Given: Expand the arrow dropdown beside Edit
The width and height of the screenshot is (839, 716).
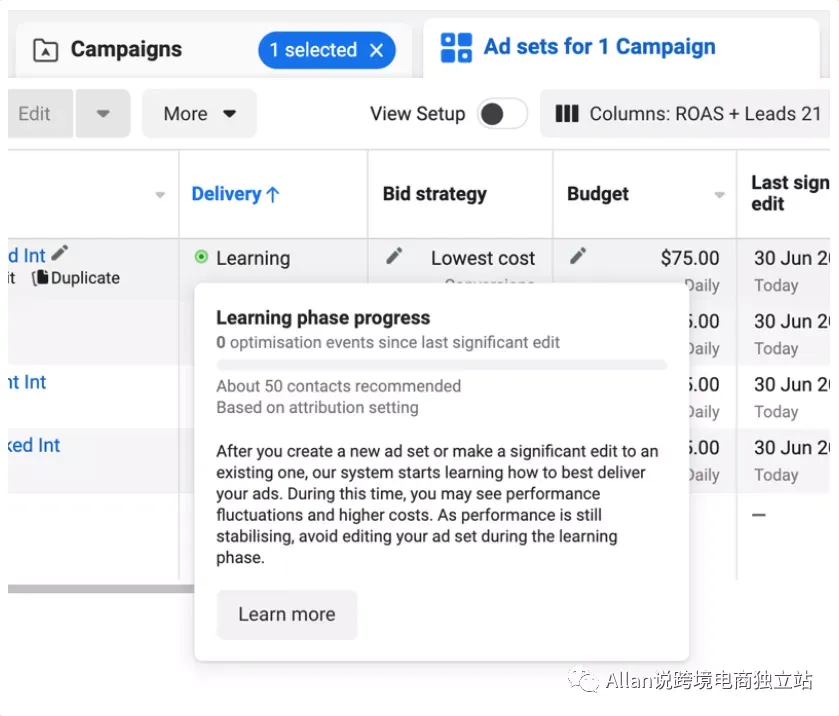Looking at the screenshot, I should pyautogui.click(x=102, y=114).
